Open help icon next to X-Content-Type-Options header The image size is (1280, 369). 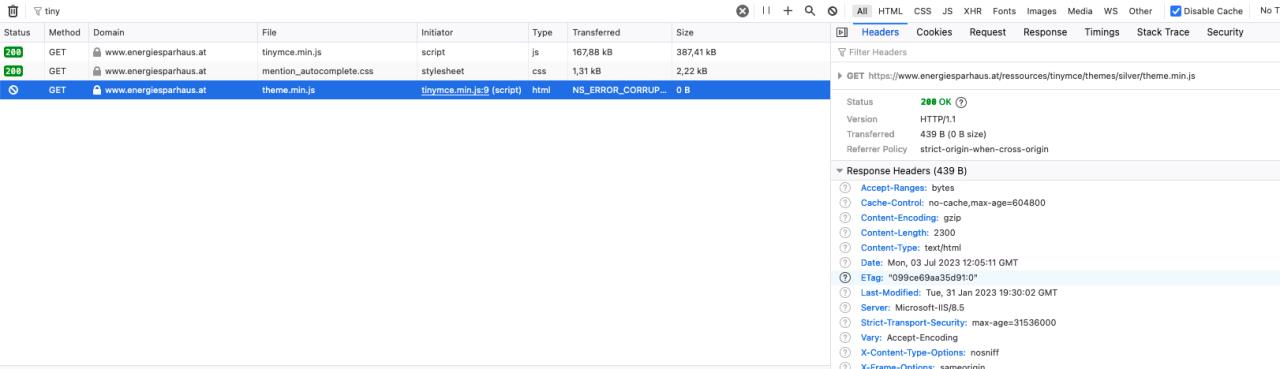(845, 352)
